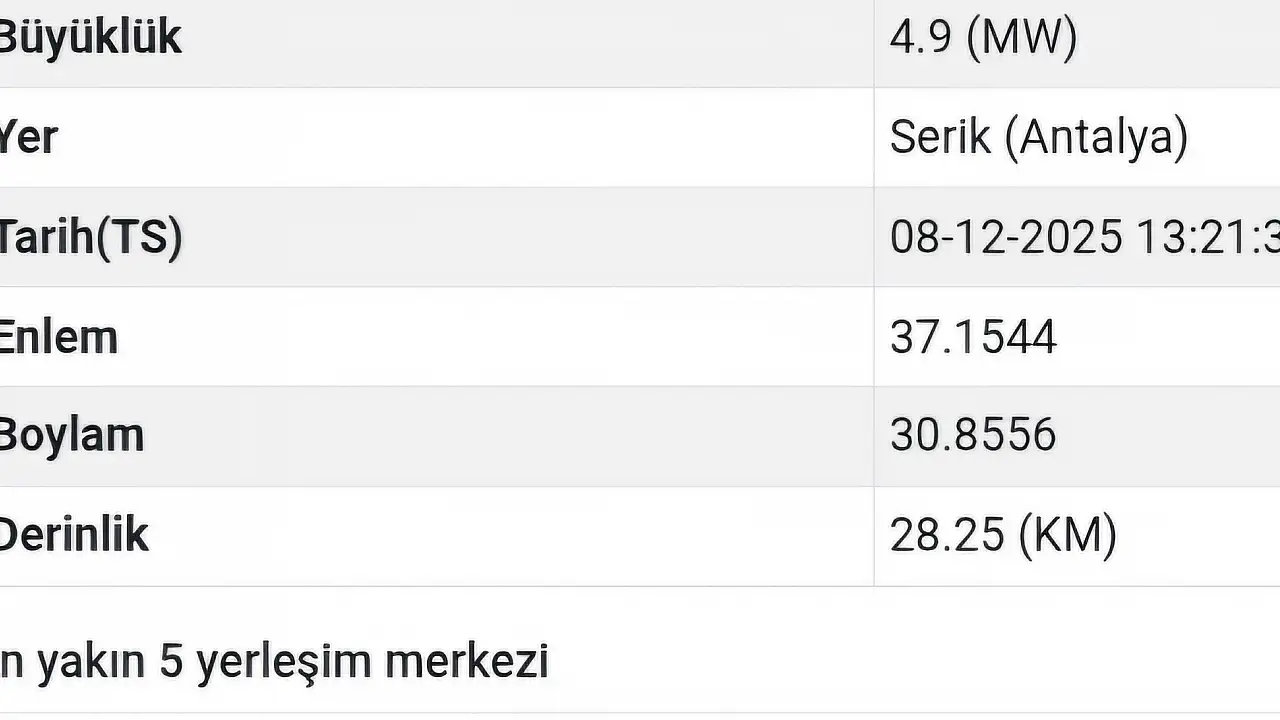This screenshot has height=720, width=1280.
Task: Click the (MW) magnitude unit text
Action: (x=1022, y=38)
